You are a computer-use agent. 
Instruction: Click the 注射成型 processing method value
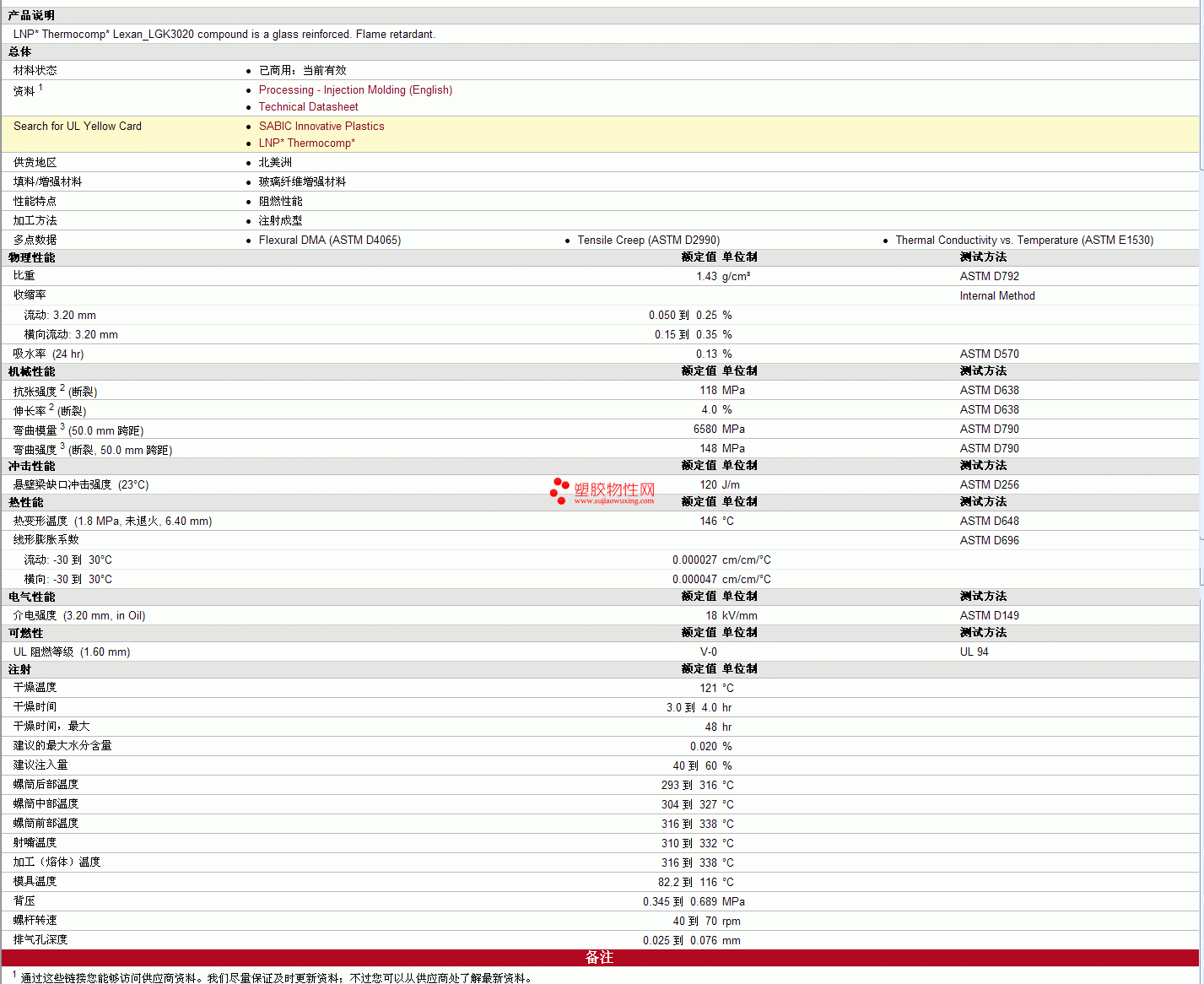pos(280,221)
